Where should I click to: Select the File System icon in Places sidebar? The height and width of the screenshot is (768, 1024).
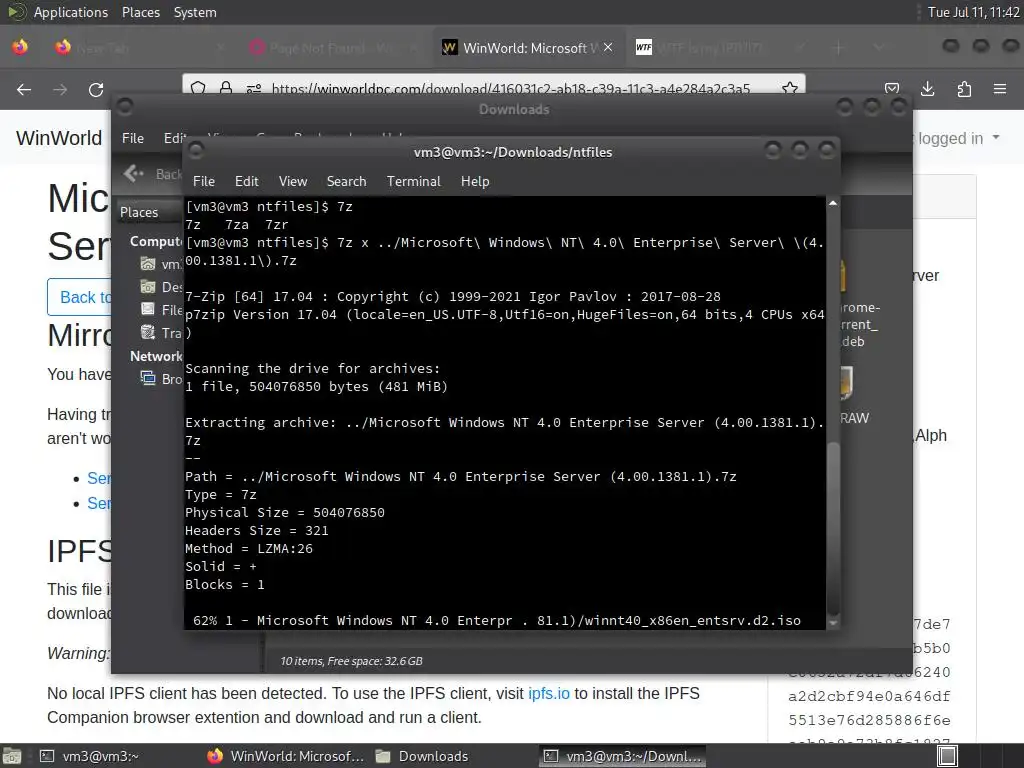tap(148, 309)
